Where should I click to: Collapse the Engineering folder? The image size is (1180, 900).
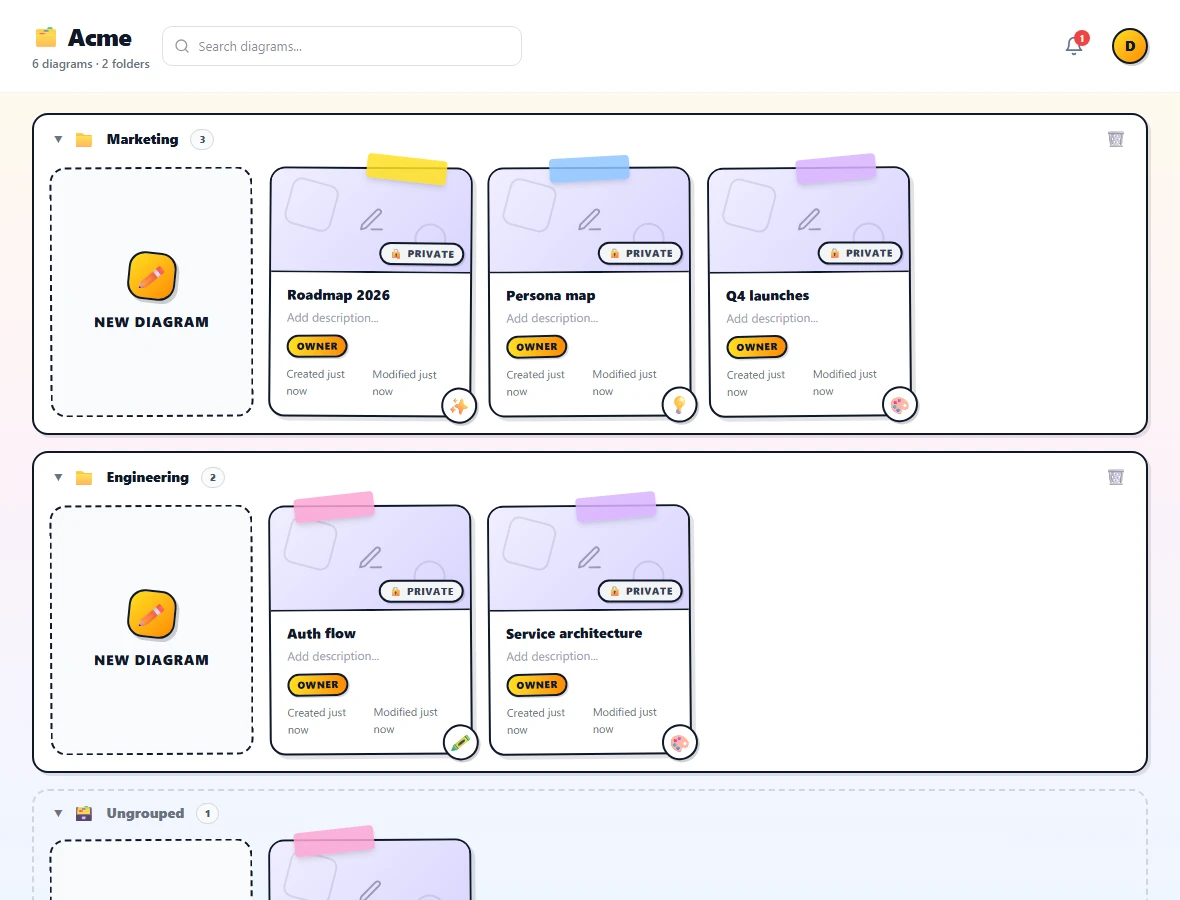point(58,477)
